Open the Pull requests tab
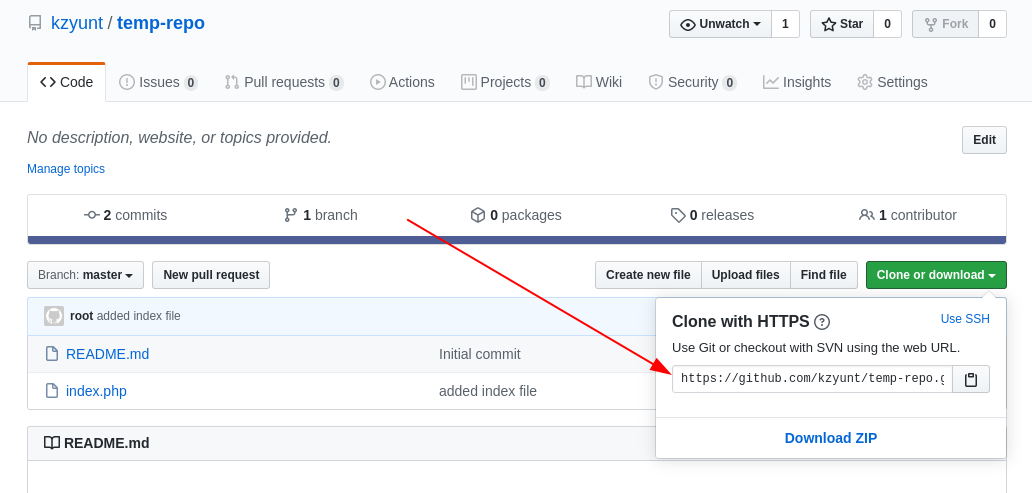 click(x=284, y=82)
